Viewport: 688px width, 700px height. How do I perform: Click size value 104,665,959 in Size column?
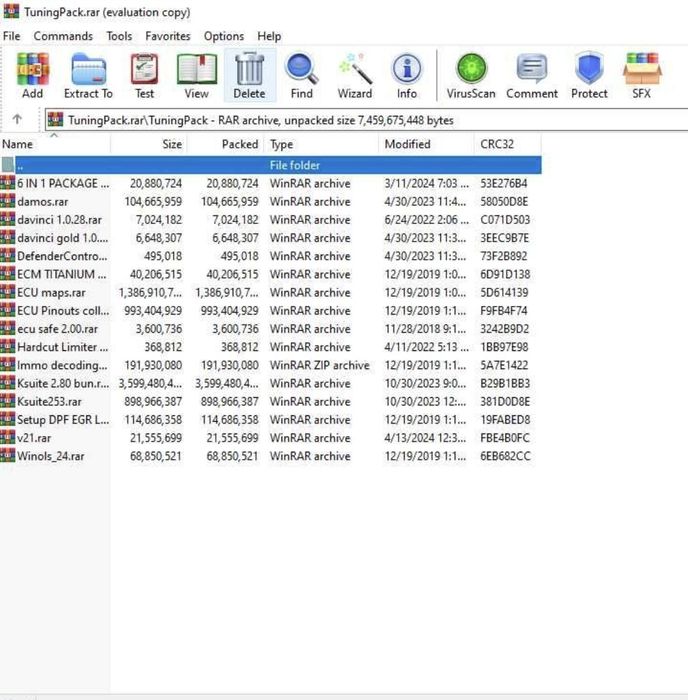point(153,202)
